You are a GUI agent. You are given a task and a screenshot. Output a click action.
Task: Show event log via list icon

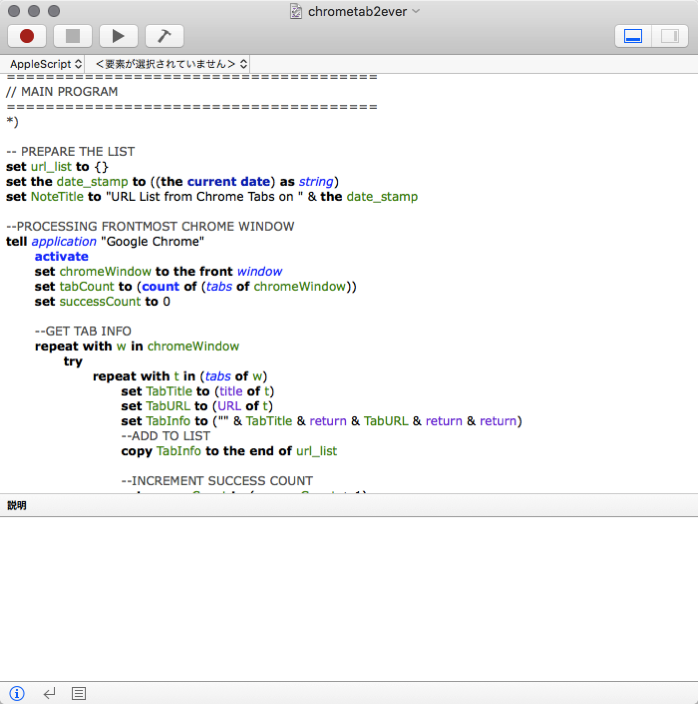pyautogui.click(x=79, y=693)
